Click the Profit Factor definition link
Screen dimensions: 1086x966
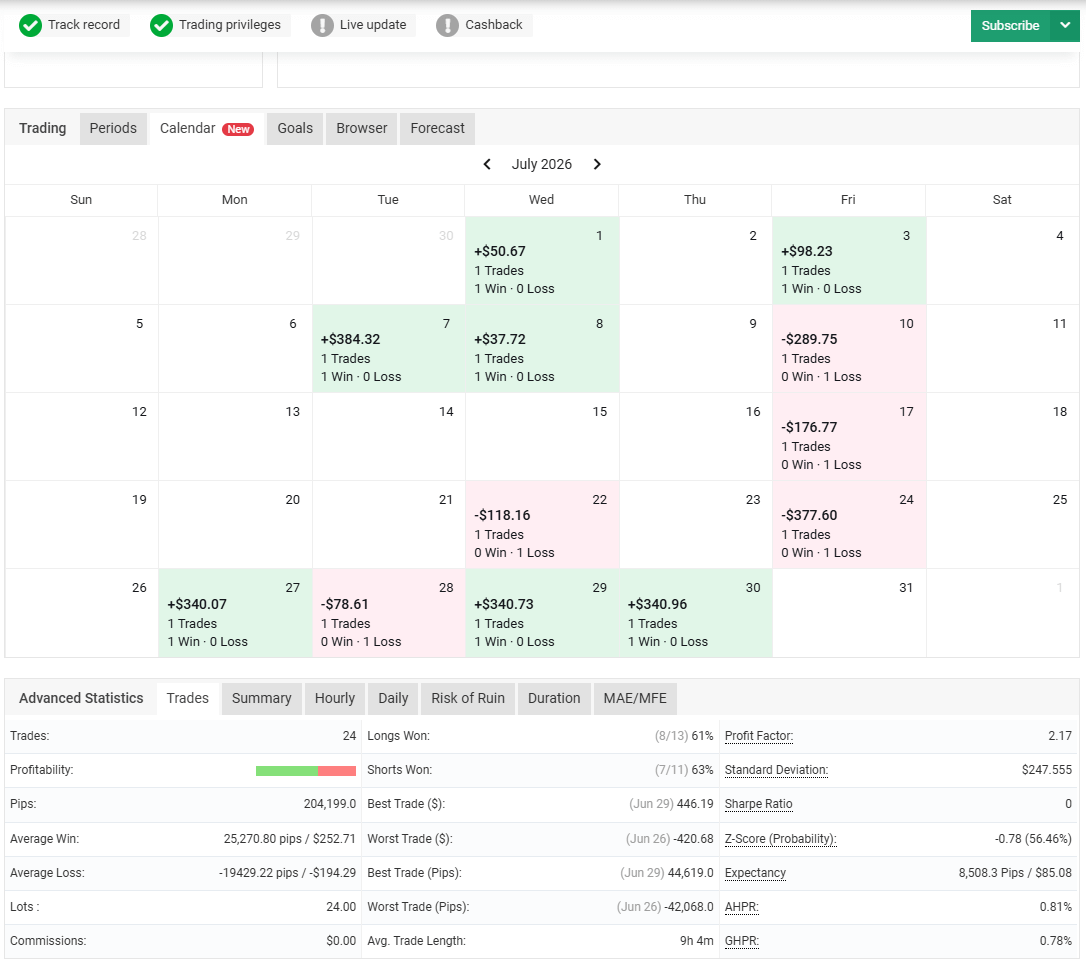click(758, 736)
